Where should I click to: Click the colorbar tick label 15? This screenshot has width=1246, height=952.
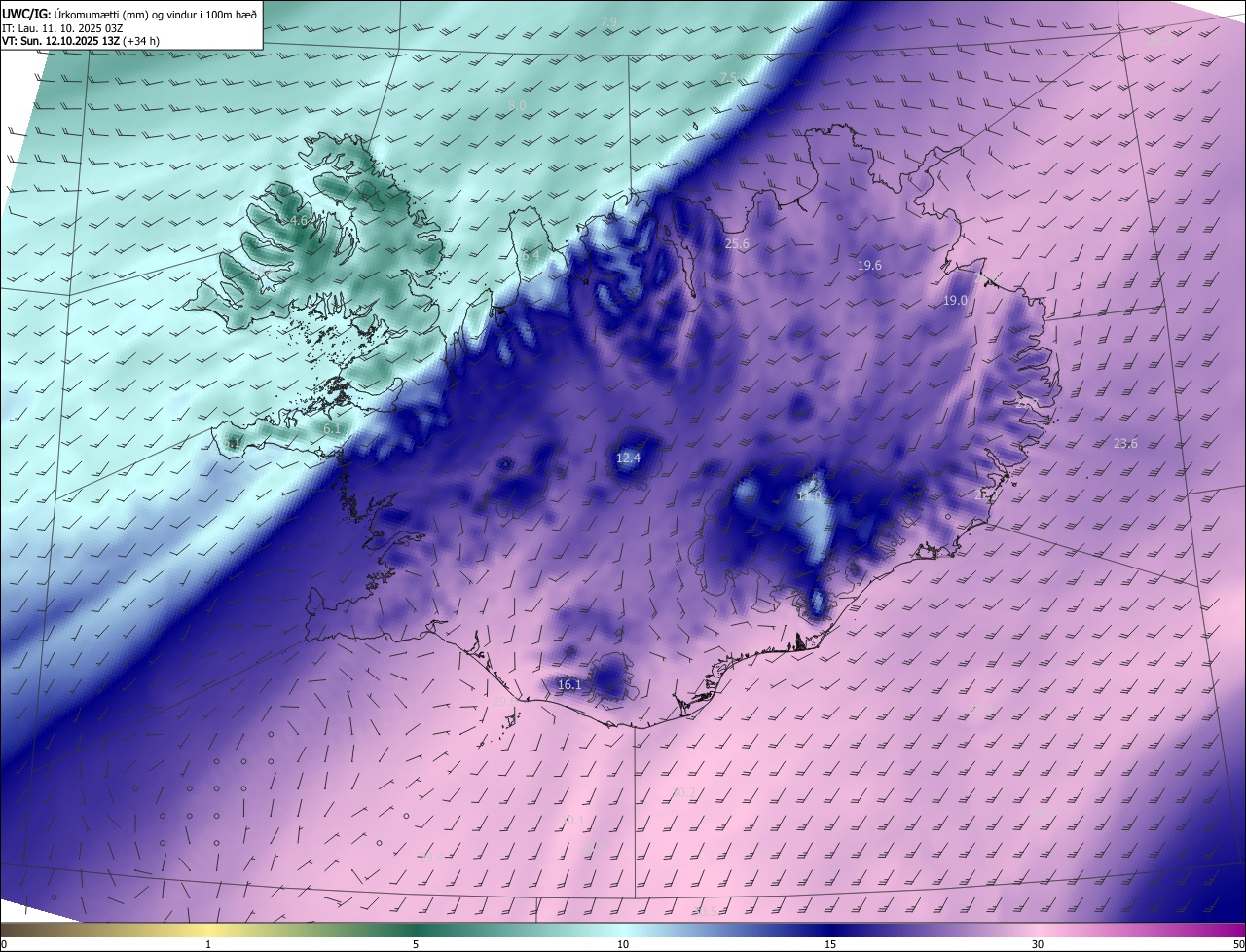(x=830, y=944)
